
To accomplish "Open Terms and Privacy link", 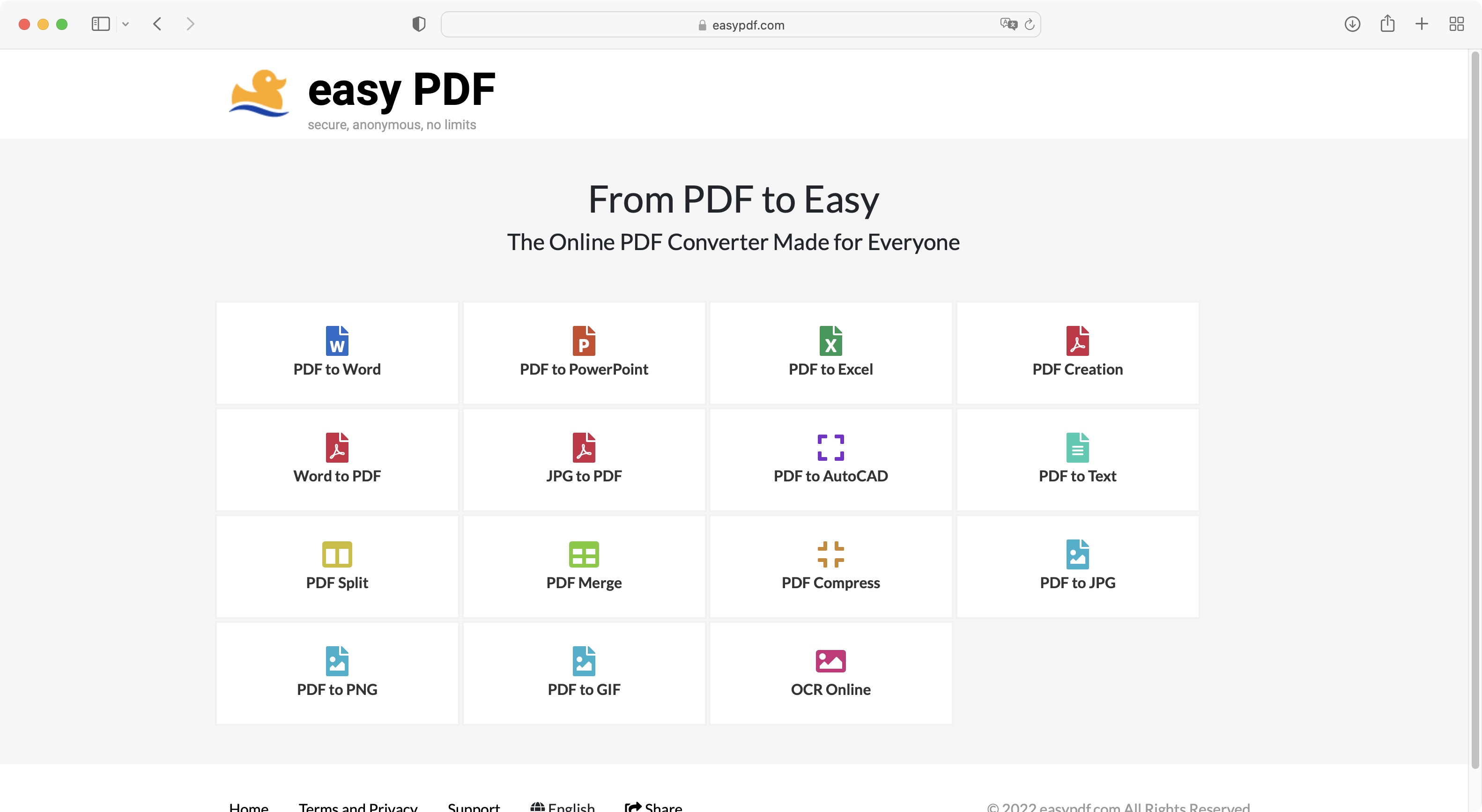I will click(x=358, y=806).
